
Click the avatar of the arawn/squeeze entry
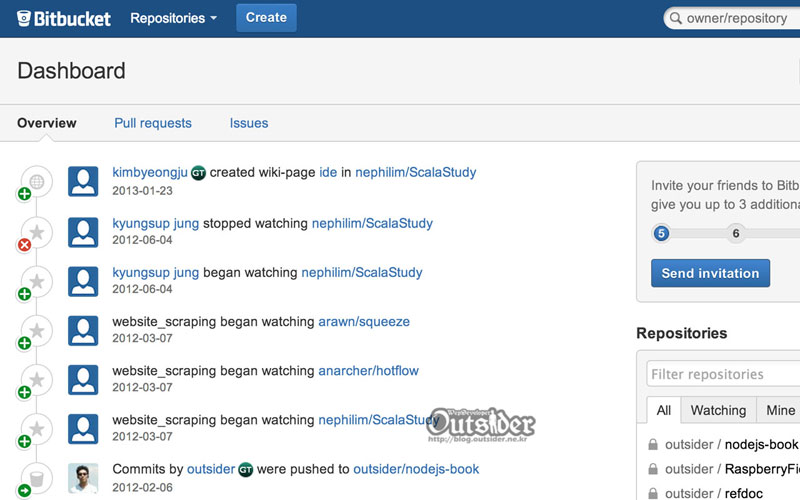point(83,331)
